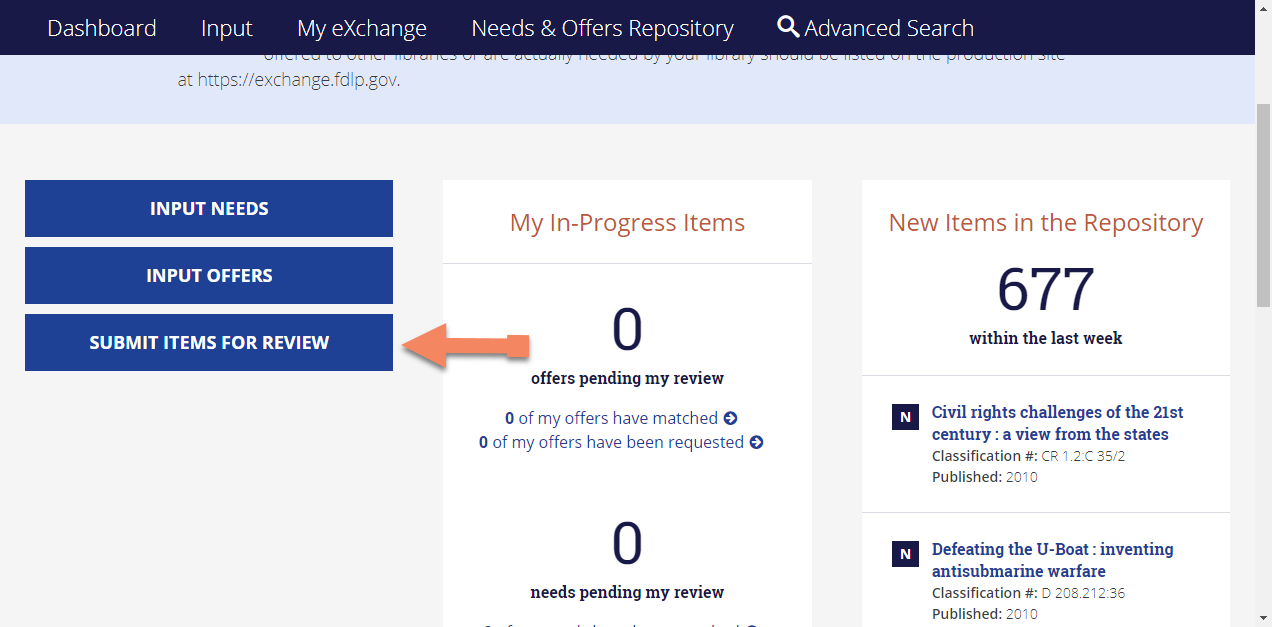Click 'Published: 2010' under Civil rights challenges
Screen dimensions: 1272x627
click(x=985, y=477)
